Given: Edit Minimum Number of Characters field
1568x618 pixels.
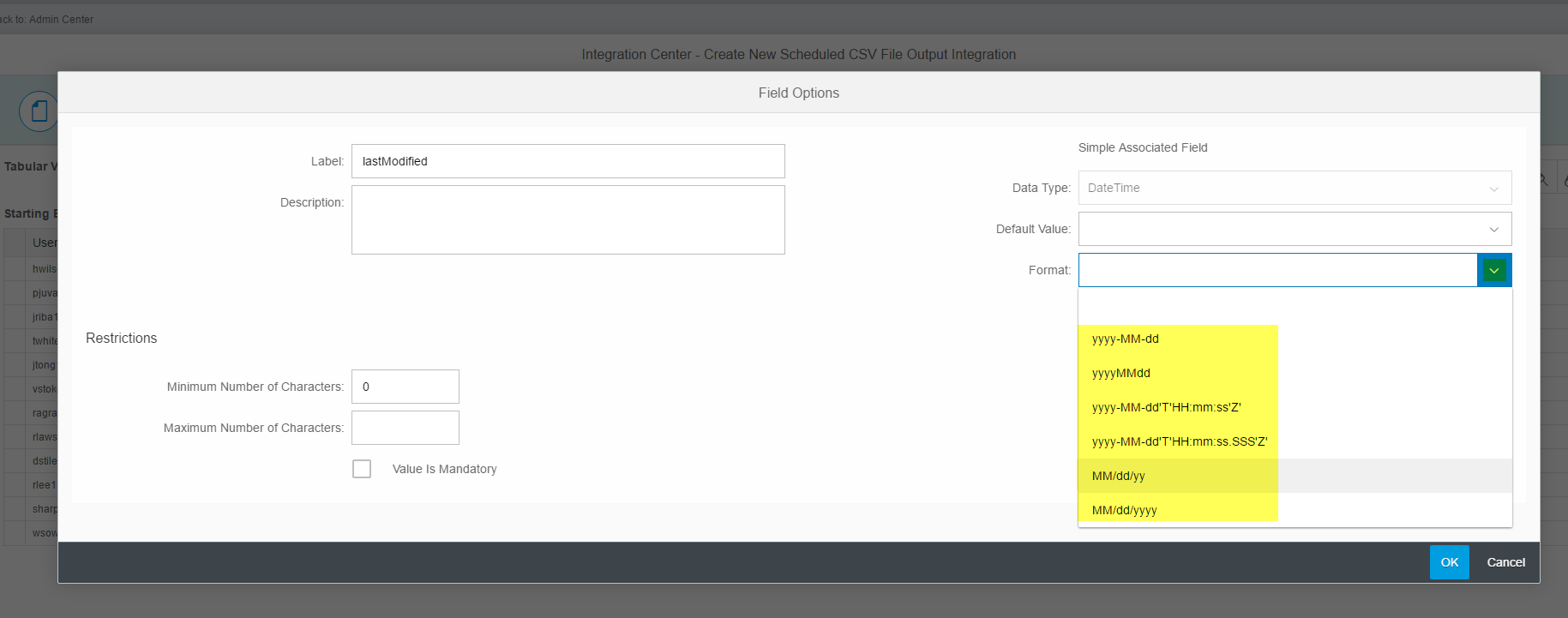Looking at the screenshot, I should coord(405,387).
